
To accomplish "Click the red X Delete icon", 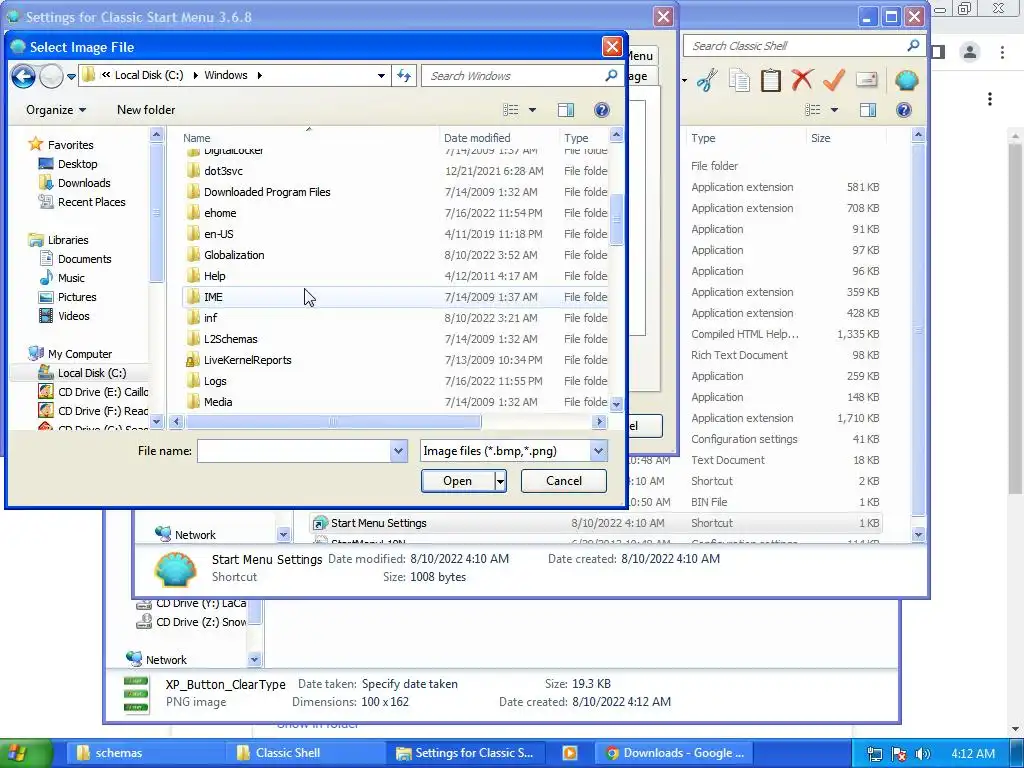I will click(802, 80).
